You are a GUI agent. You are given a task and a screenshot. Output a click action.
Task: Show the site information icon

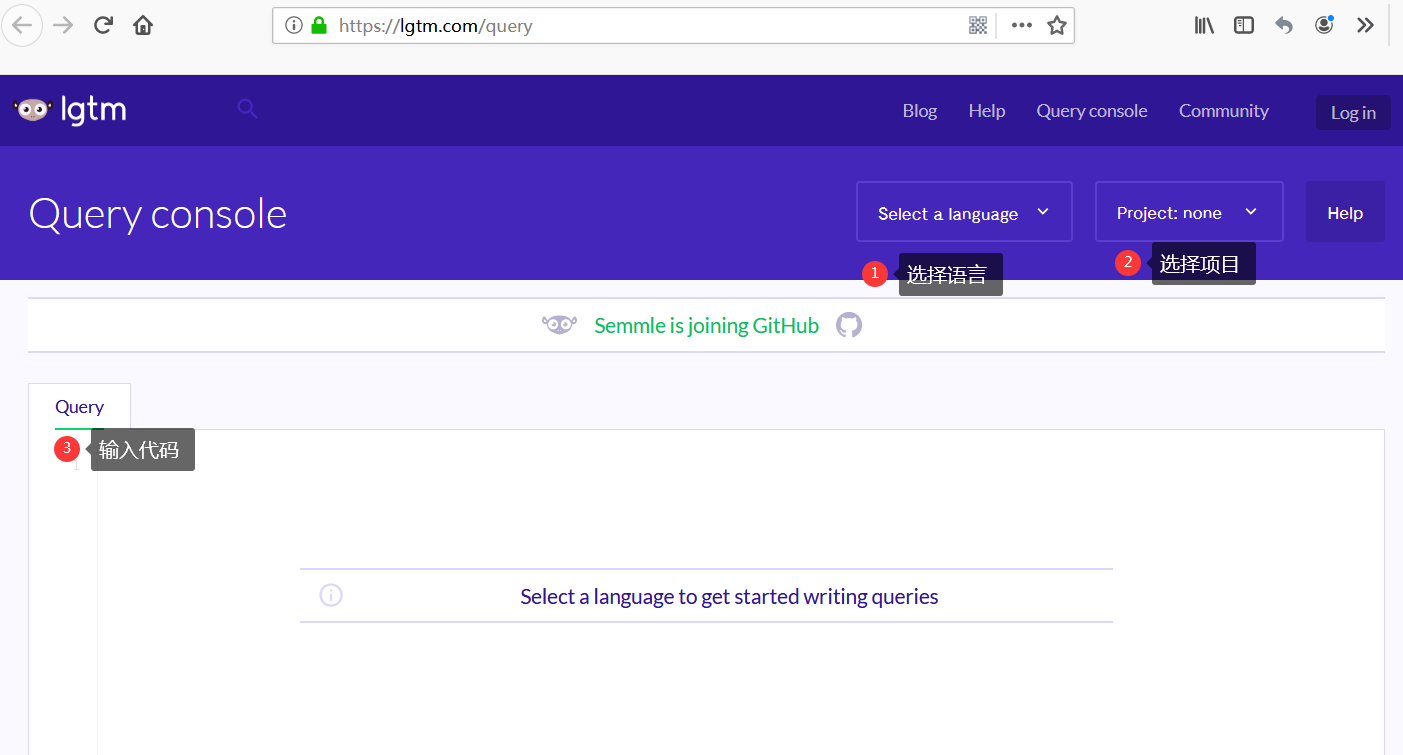293,26
